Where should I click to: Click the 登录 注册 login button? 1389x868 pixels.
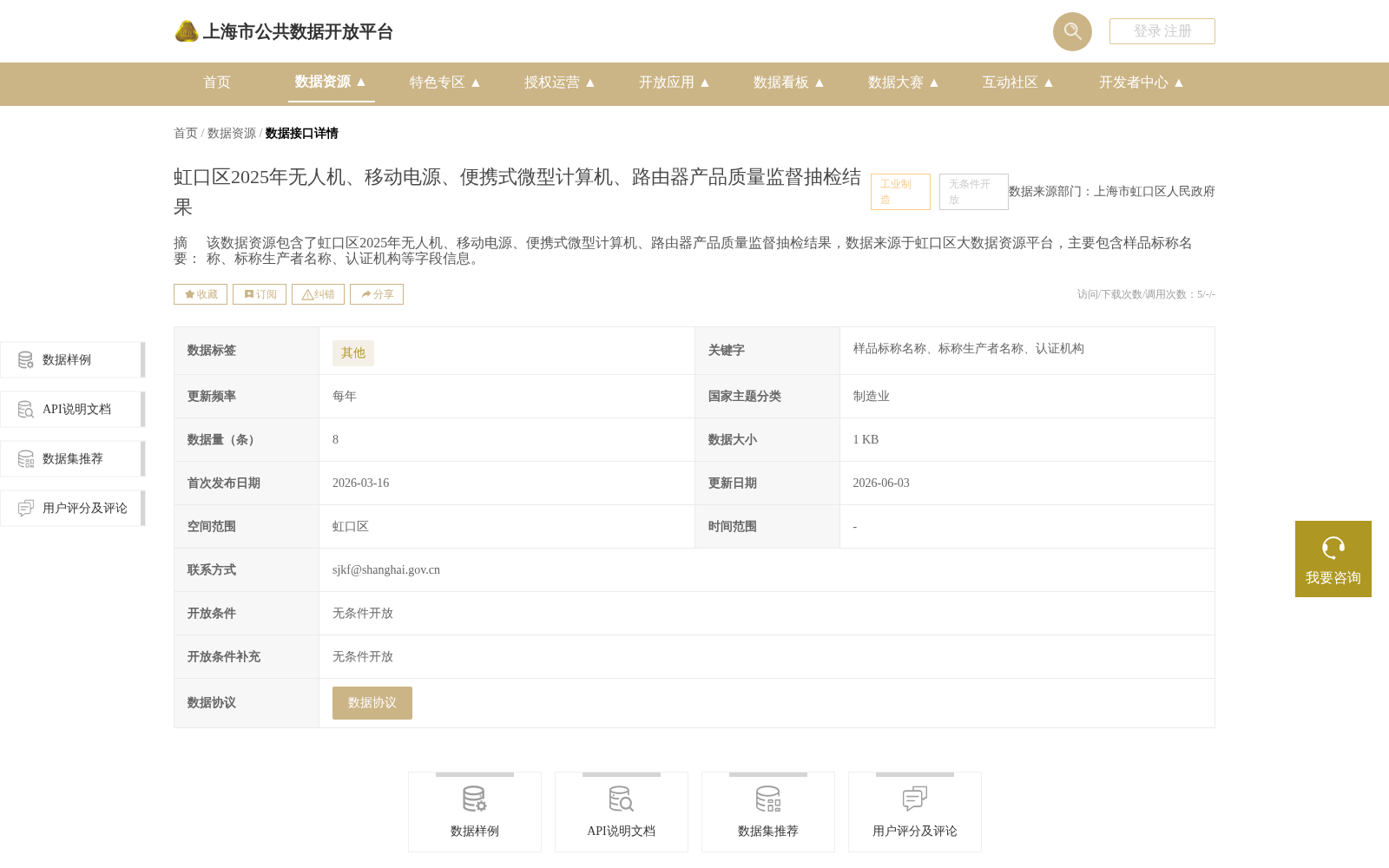coord(1162,31)
